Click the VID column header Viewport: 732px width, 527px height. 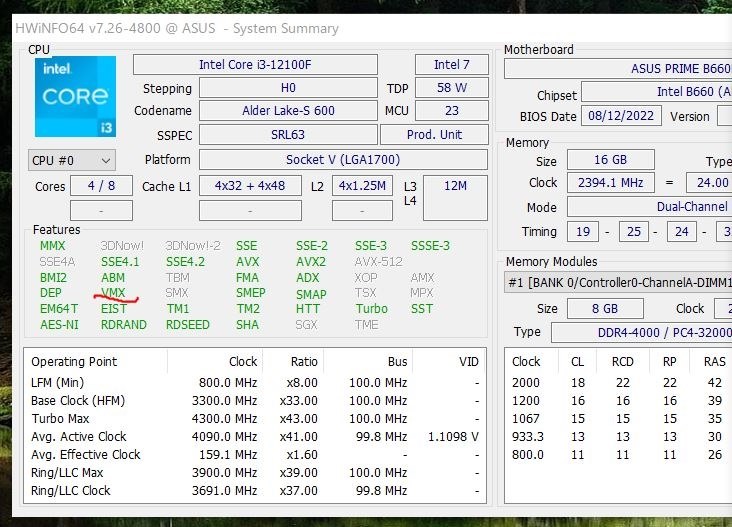click(450, 362)
